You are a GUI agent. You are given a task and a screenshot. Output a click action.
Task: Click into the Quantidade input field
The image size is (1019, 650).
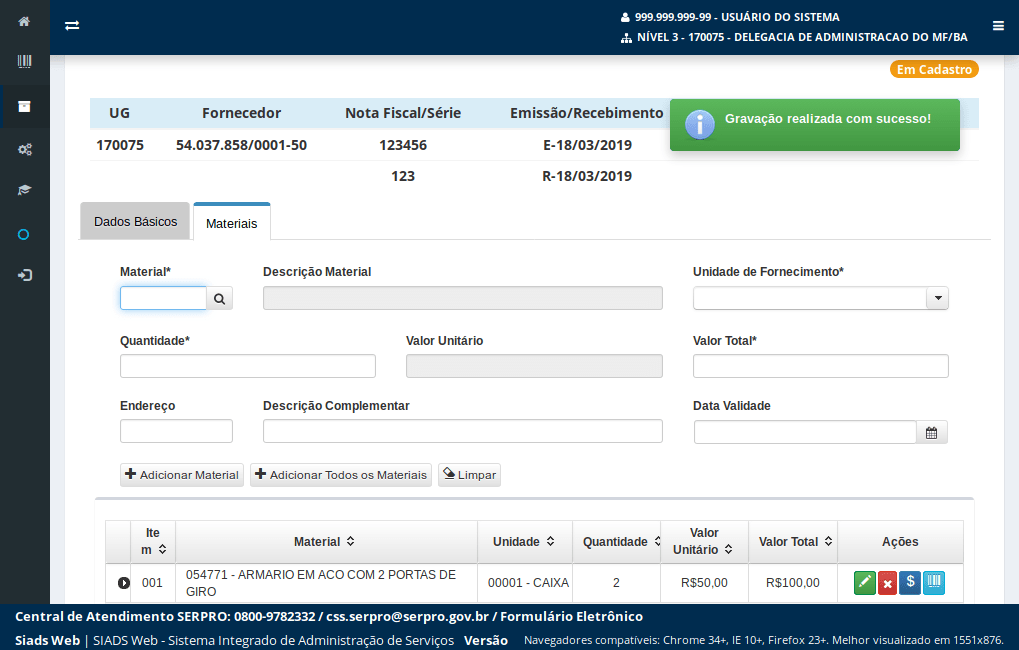tap(247, 366)
